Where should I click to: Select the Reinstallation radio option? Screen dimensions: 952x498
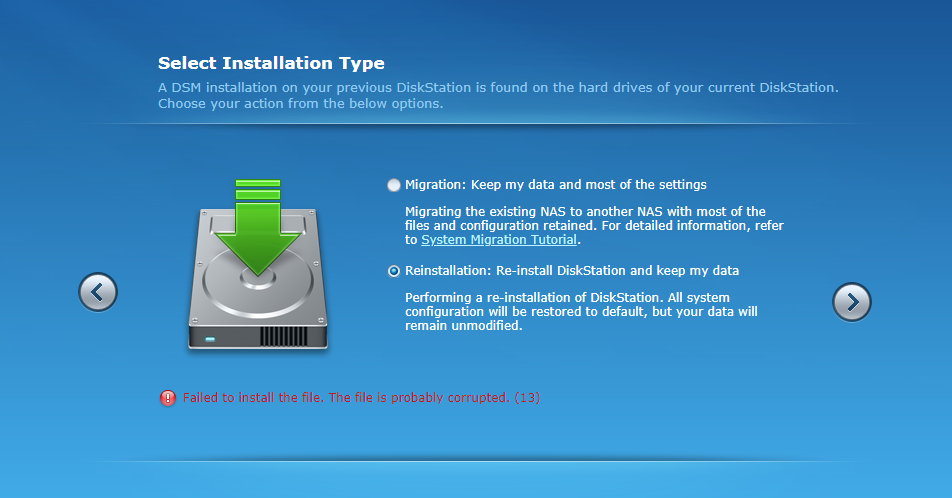pos(394,271)
